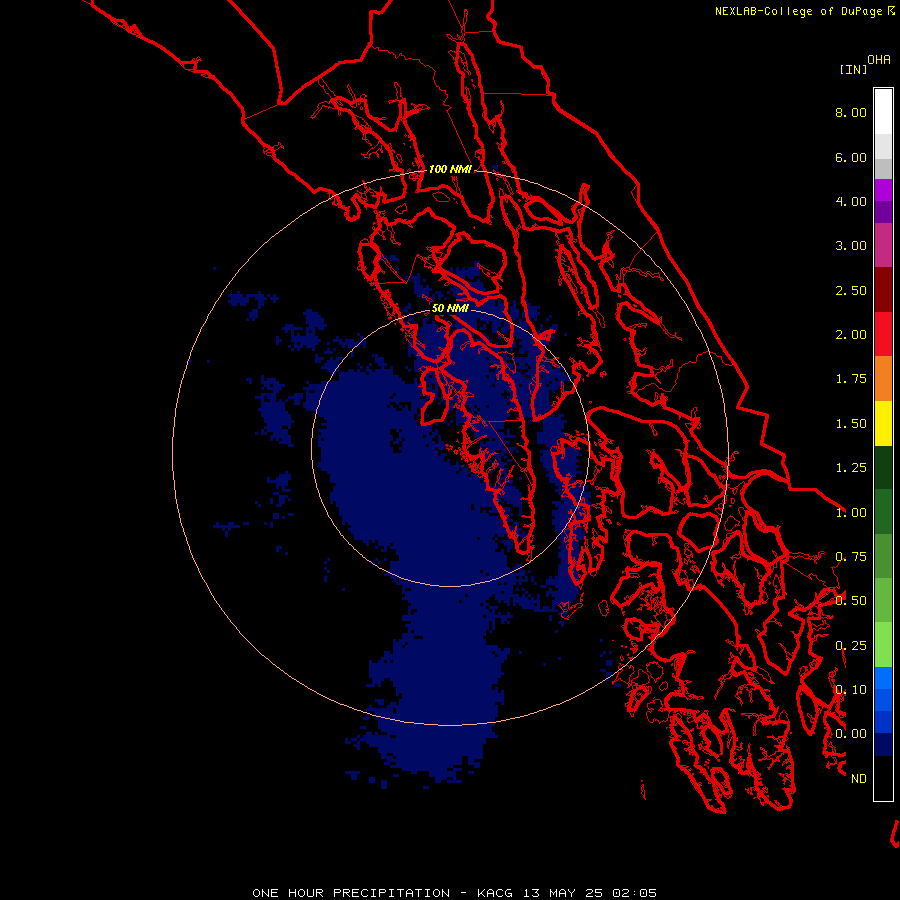
Task: Click the 1.00 legend value
Action: point(851,513)
